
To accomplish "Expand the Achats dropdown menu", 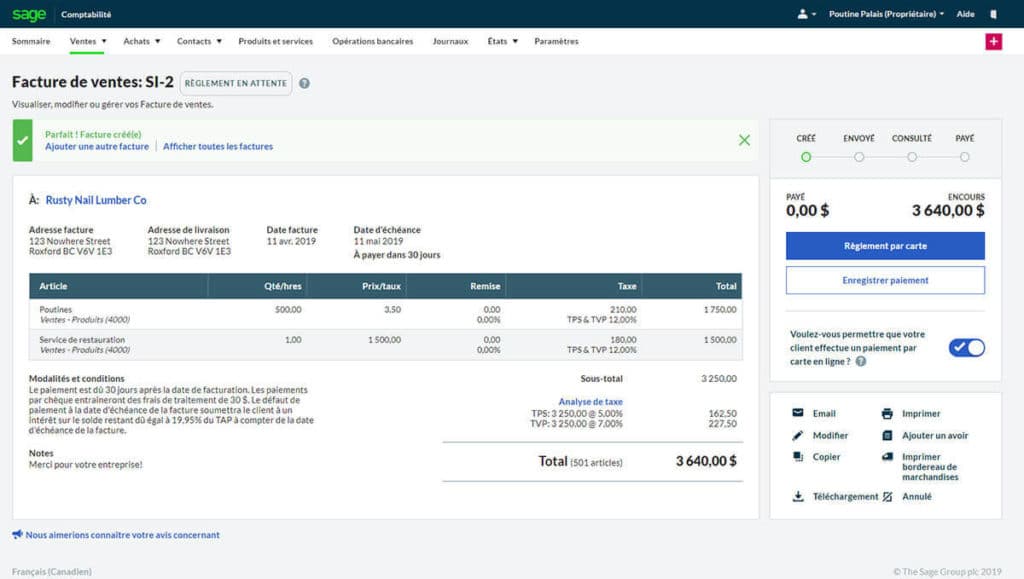I will pyautogui.click(x=142, y=41).
